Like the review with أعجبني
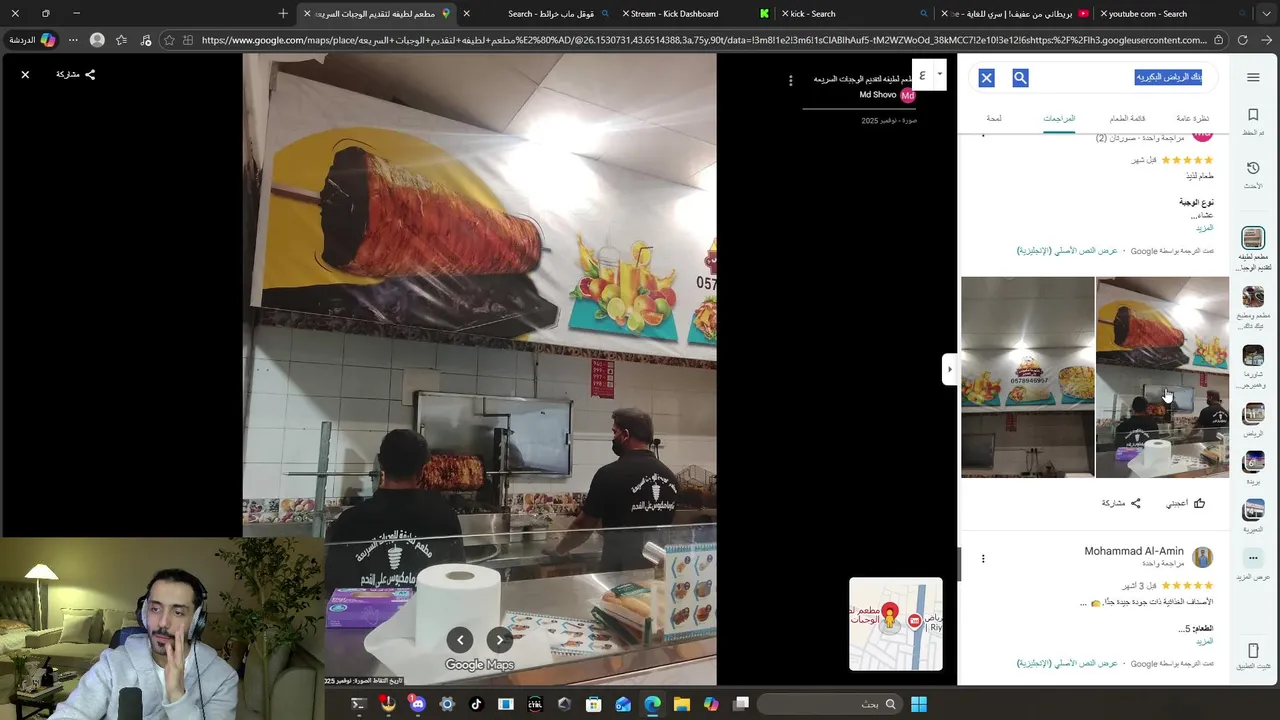 click(1186, 503)
